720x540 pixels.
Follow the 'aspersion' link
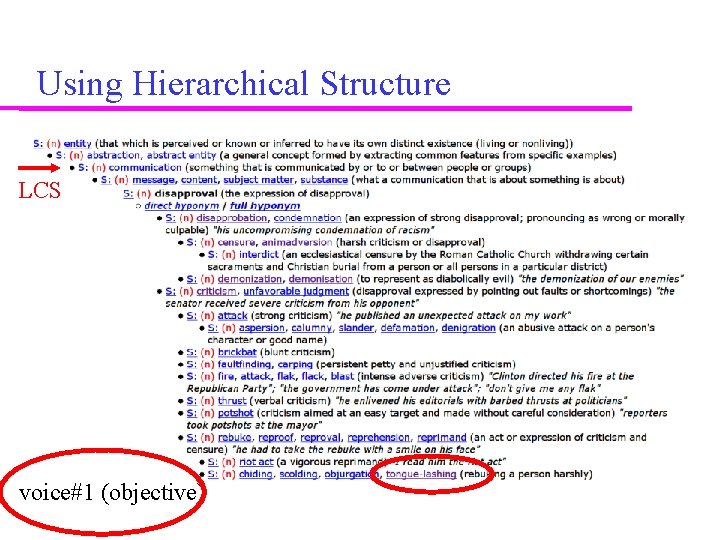[261, 328]
